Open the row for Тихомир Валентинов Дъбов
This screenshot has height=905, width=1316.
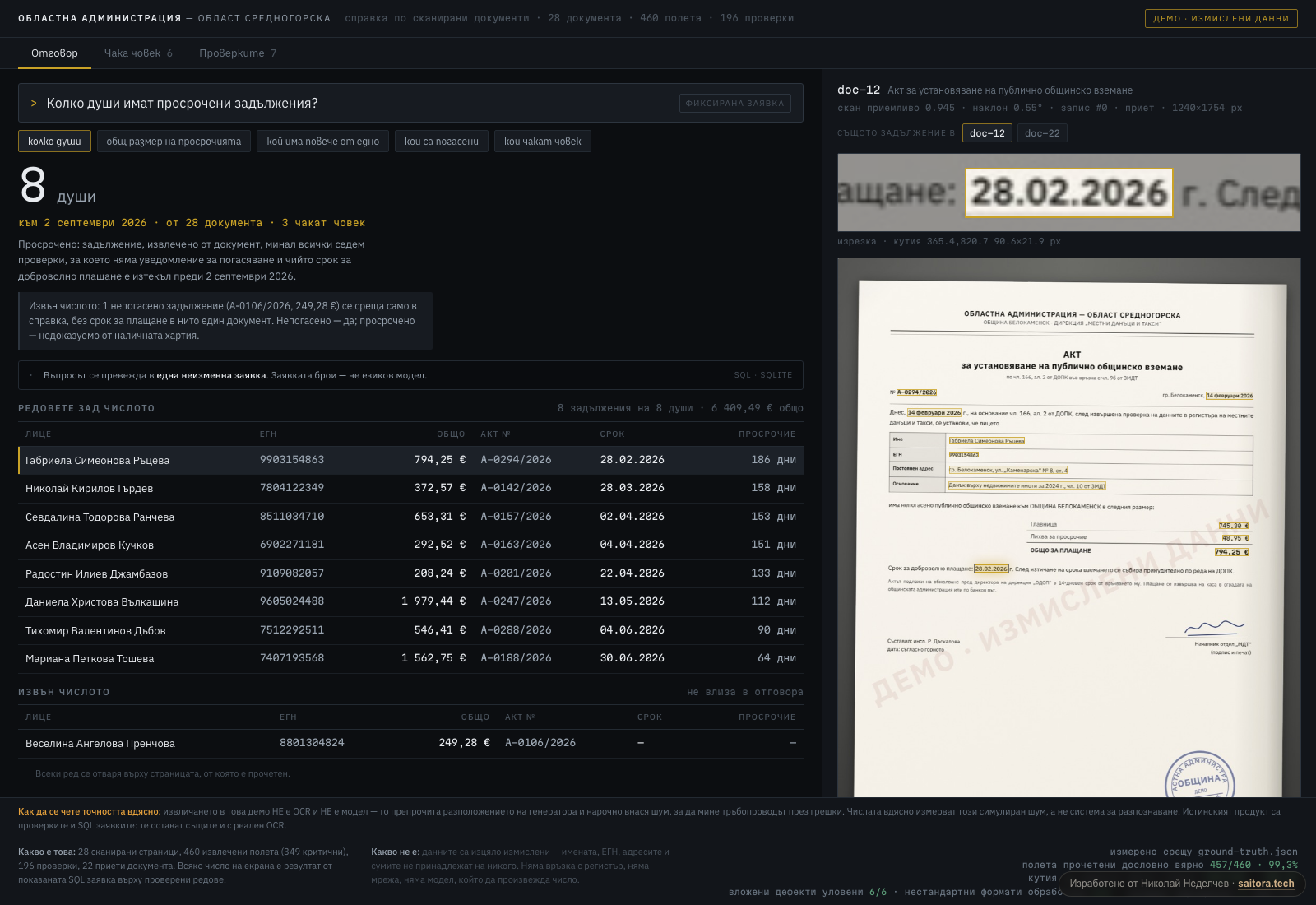(x=410, y=630)
